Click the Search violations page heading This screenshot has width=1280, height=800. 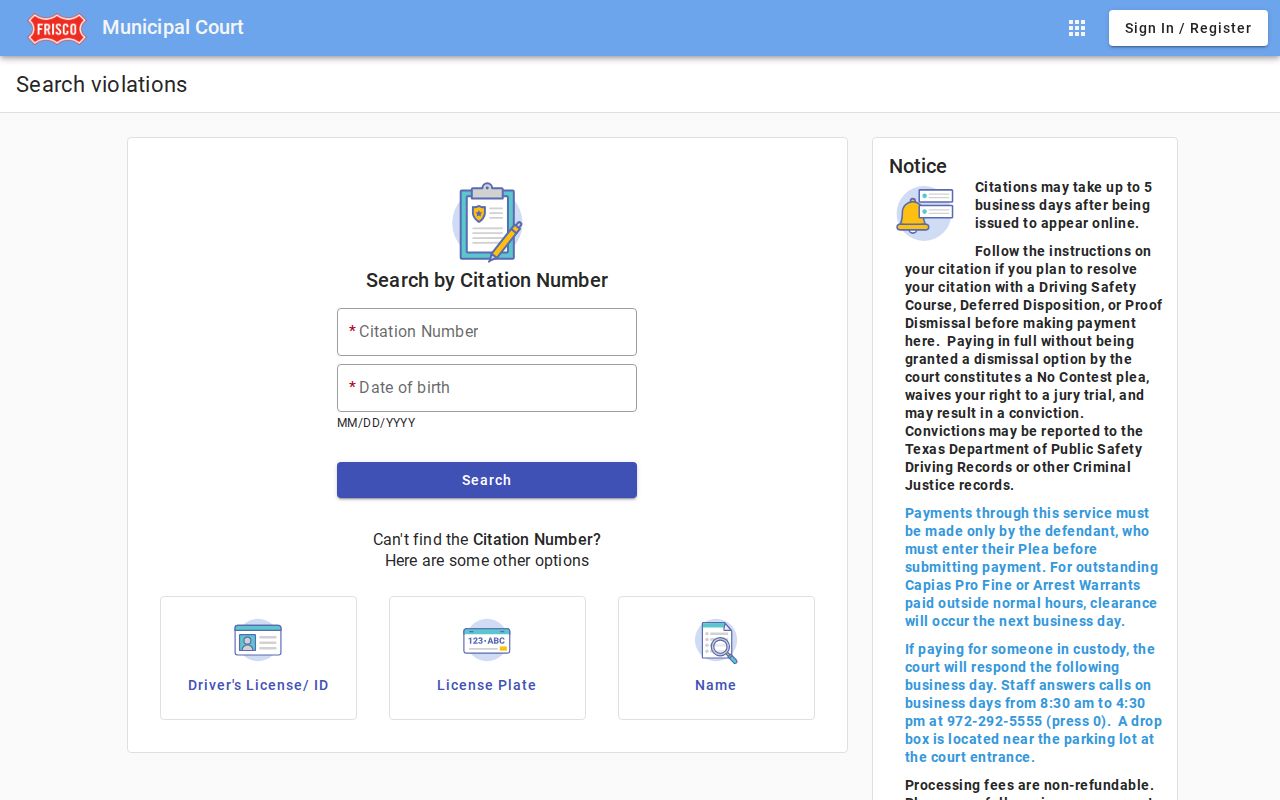click(102, 85)
